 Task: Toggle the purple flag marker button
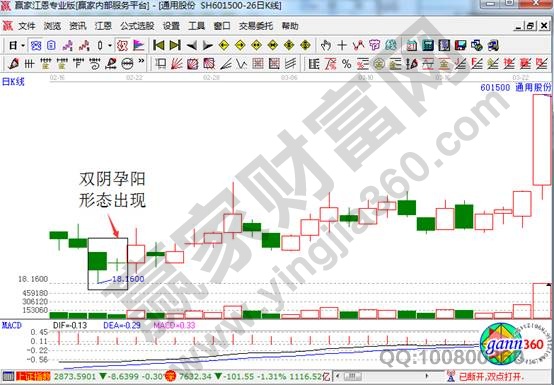[x=138, y=46]
